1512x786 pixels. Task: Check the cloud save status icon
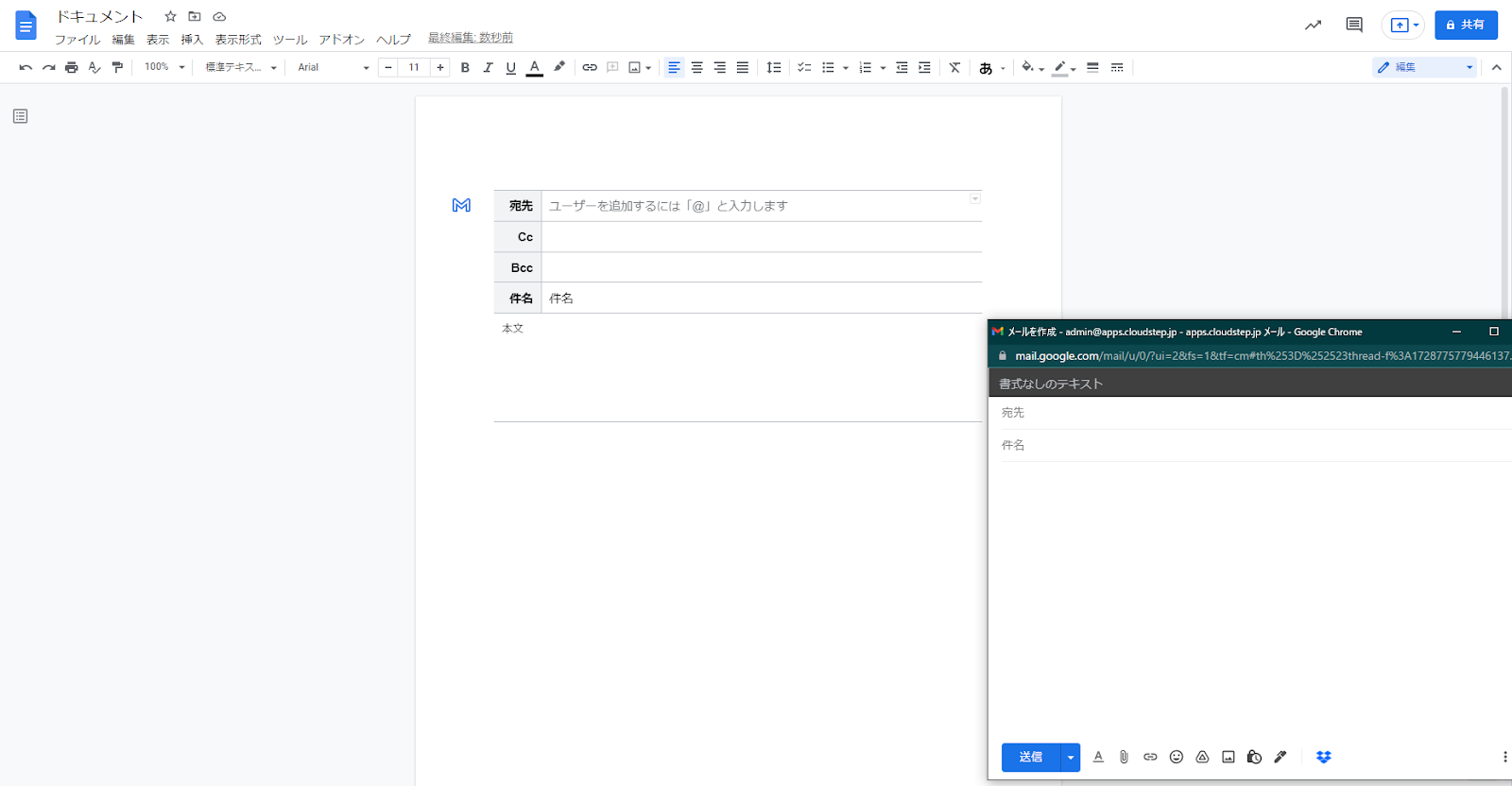pos(219,16)
